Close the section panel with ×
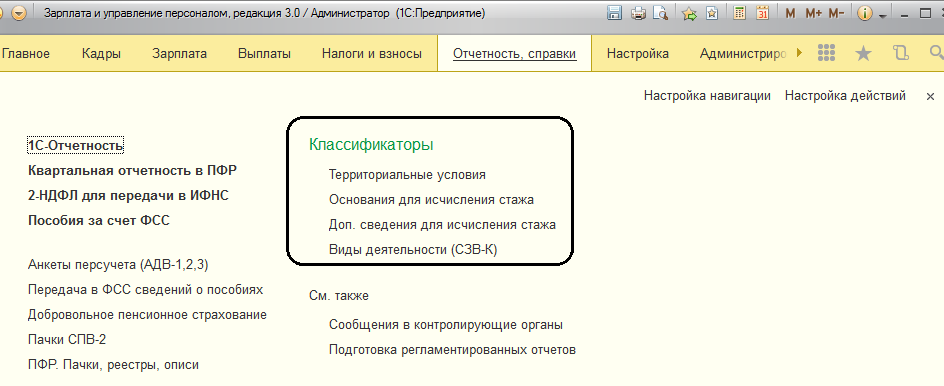This screenshot has width=944, height=386. 930,96
